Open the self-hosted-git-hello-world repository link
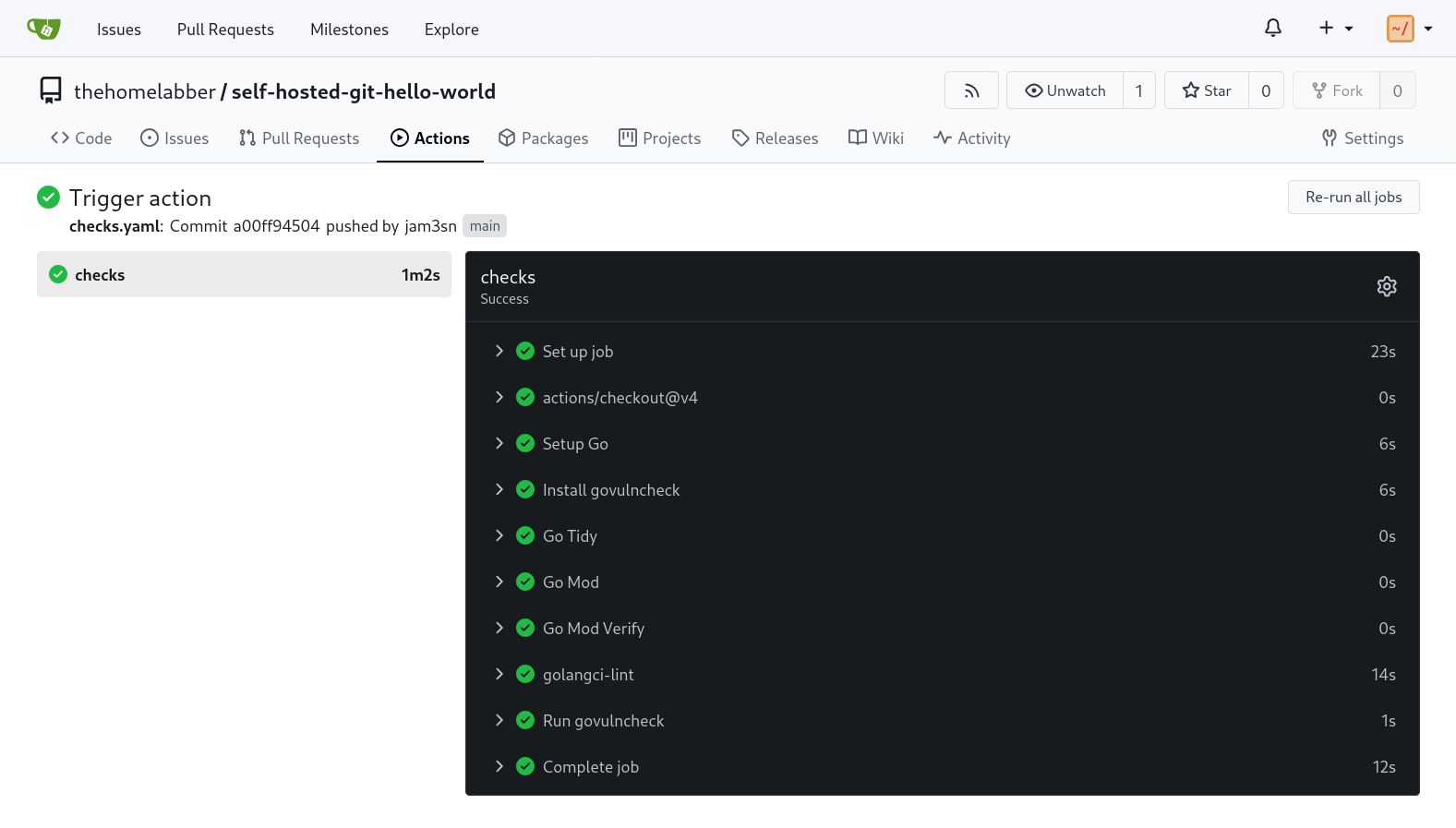Screen dimensions: 1456x828 click(x=364, y=91)
